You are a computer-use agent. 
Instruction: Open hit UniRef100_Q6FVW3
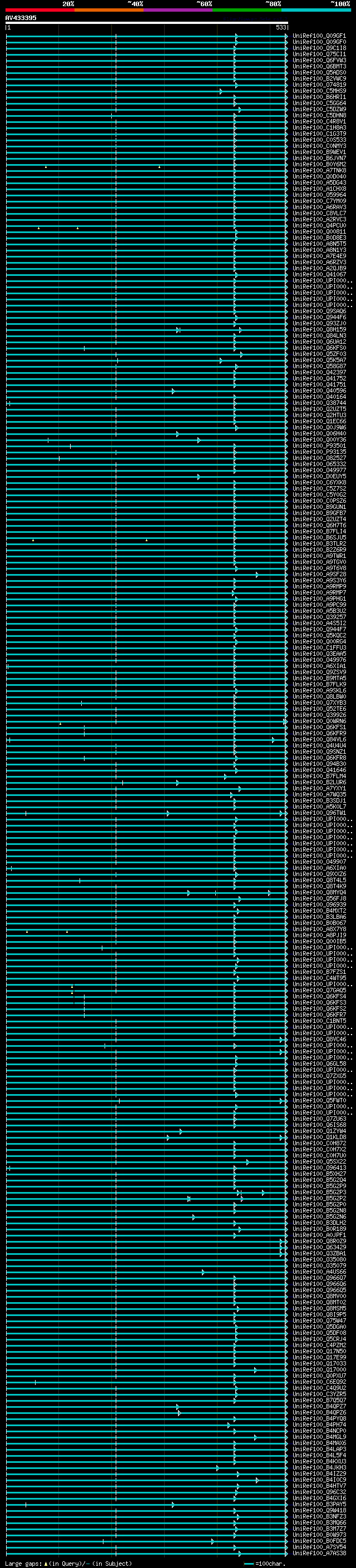[x=319, y=60]
